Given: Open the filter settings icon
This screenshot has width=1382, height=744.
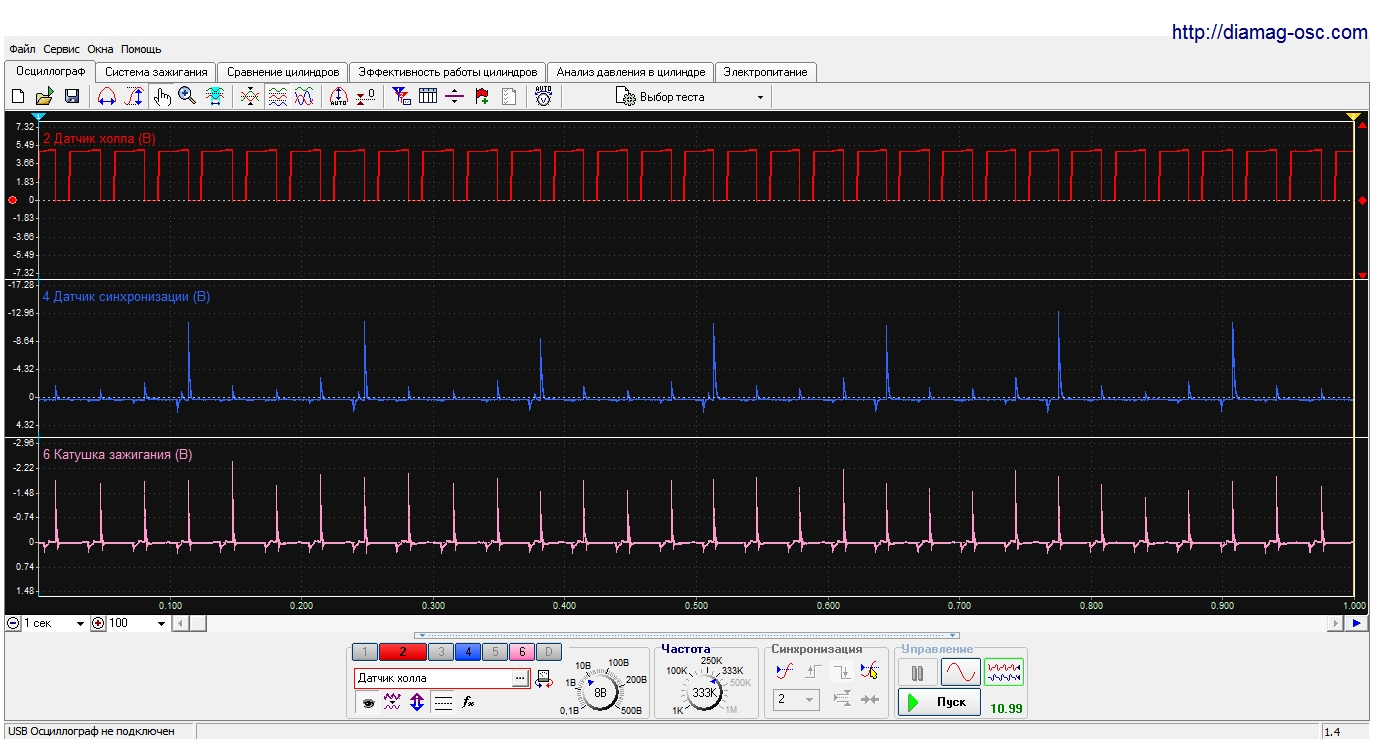Looking at the screenshot, I should 401,97.
